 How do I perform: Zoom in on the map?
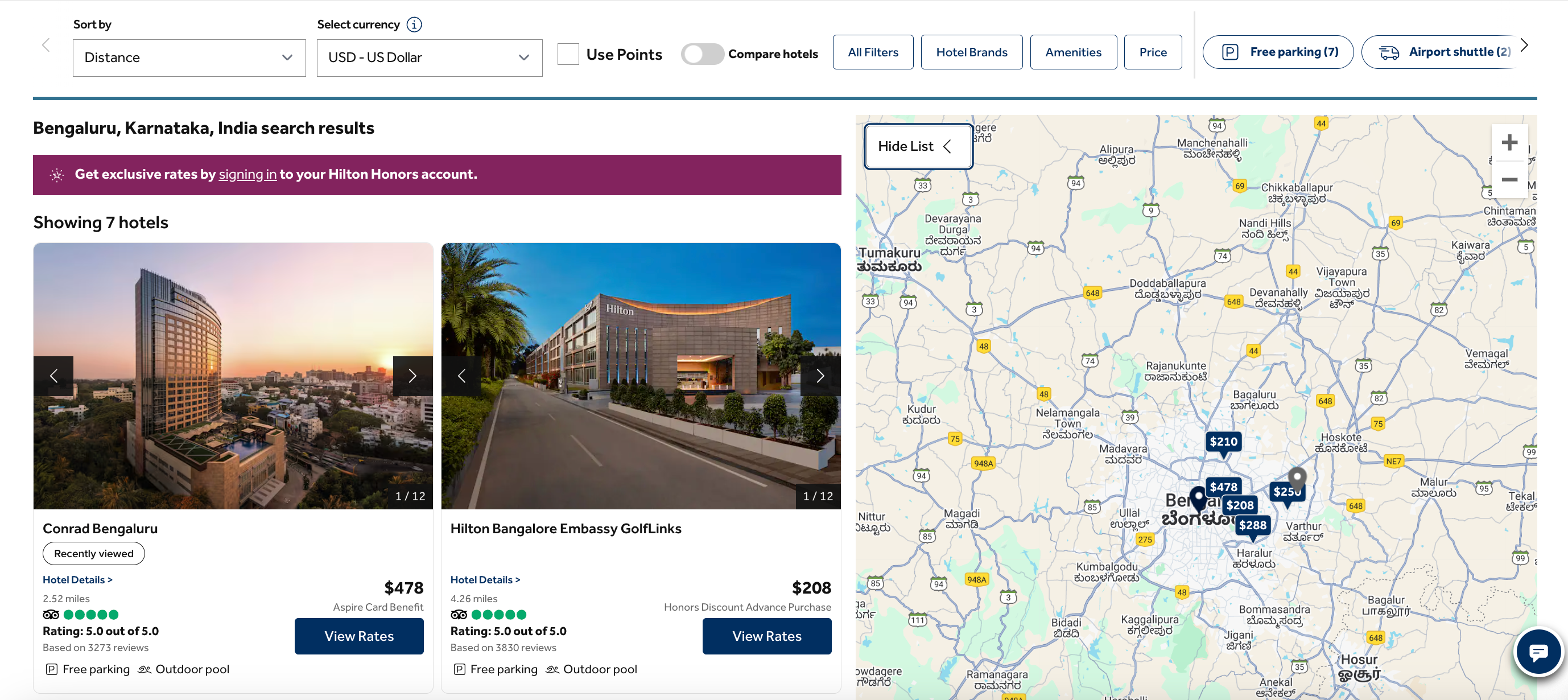coord(1510,142)
